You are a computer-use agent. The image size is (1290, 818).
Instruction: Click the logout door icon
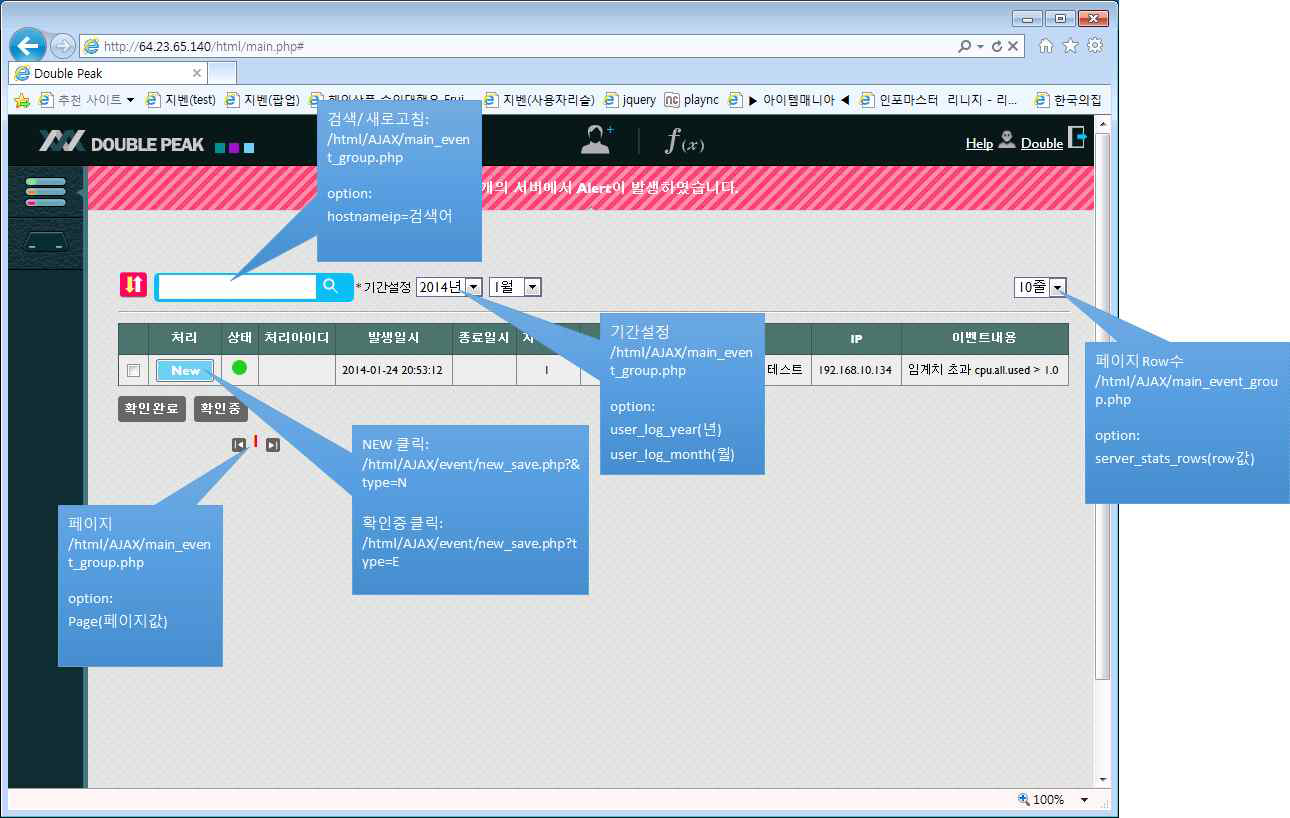pos(1077,139)
